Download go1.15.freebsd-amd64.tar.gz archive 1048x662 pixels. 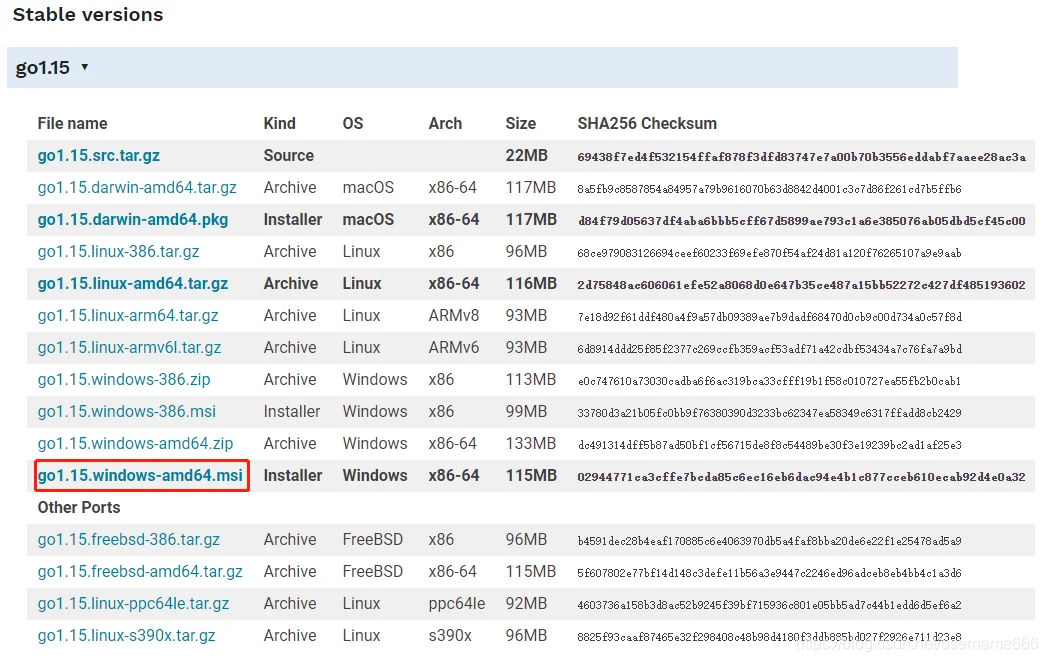[140, 572]
